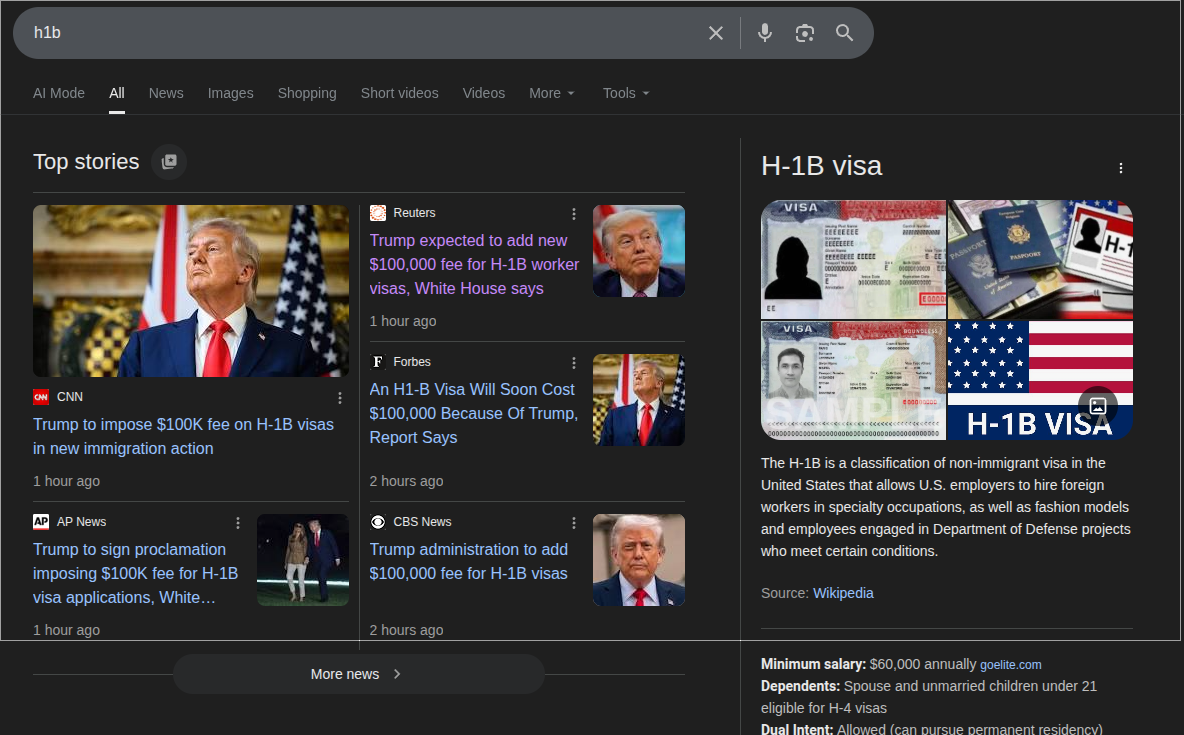This screenshot has height=735, width=1184.
Task: Open three-dot menu for AP News story
Action: 238,523
